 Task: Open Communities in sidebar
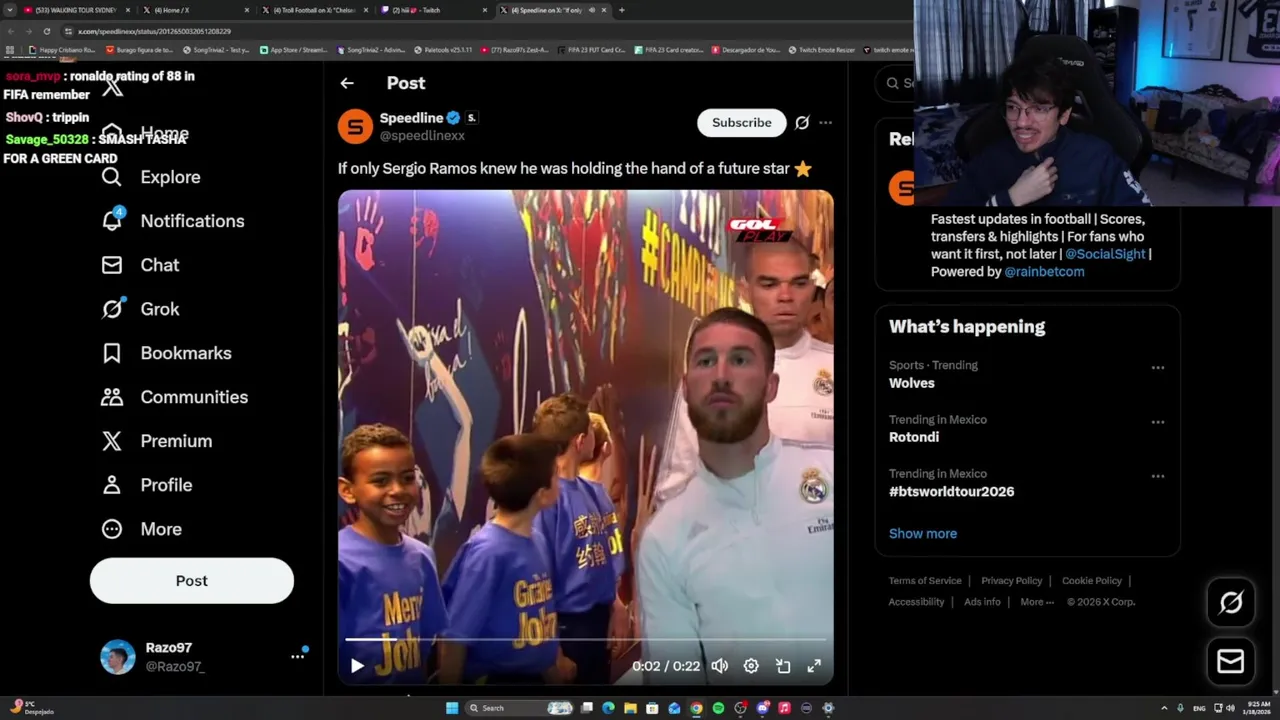point(174,397)
